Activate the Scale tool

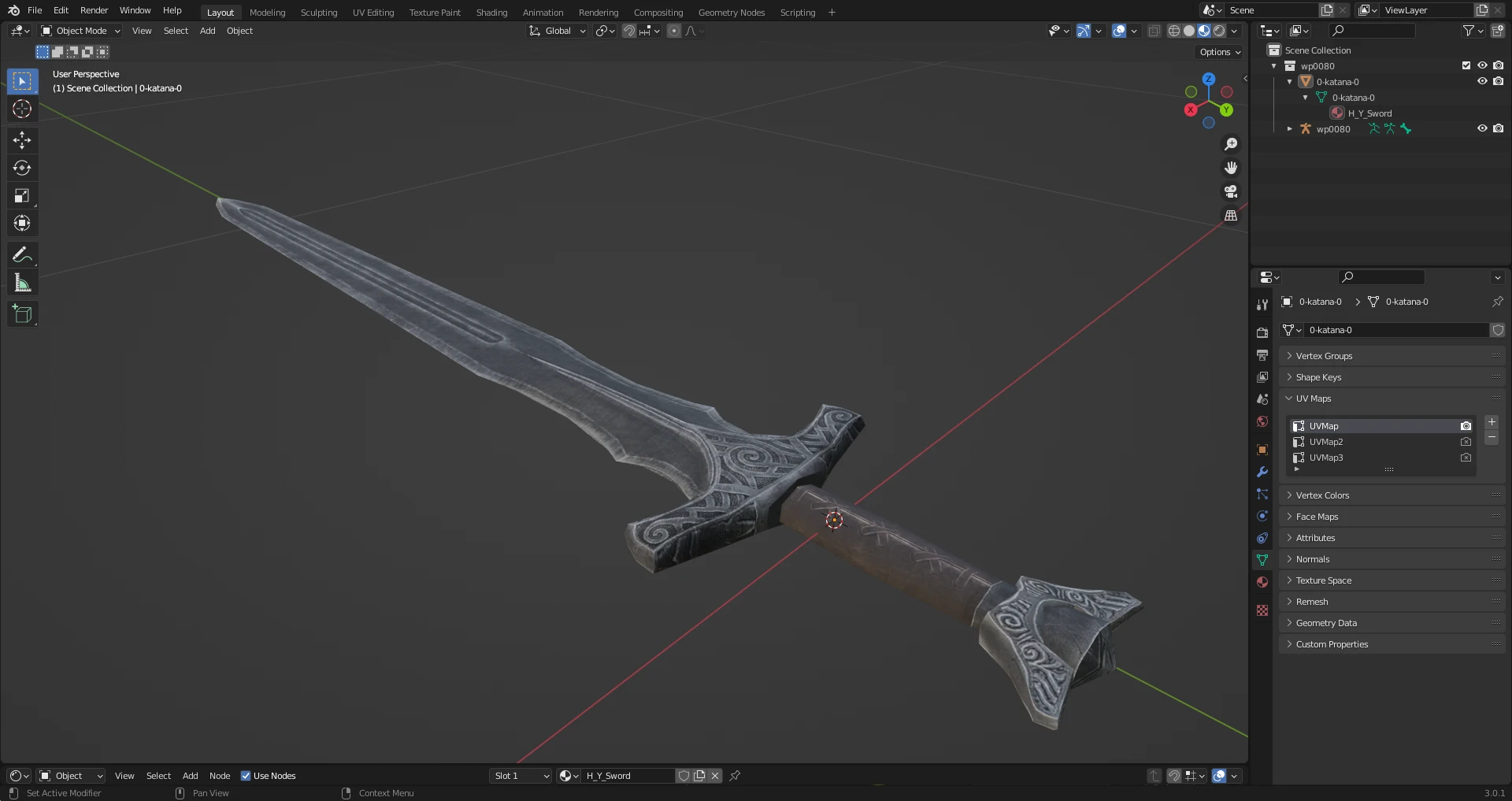[x=22, y=195]
